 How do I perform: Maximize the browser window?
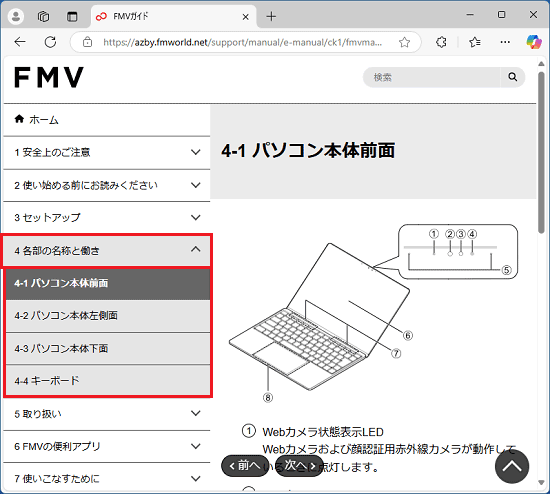tap(502, 15)
